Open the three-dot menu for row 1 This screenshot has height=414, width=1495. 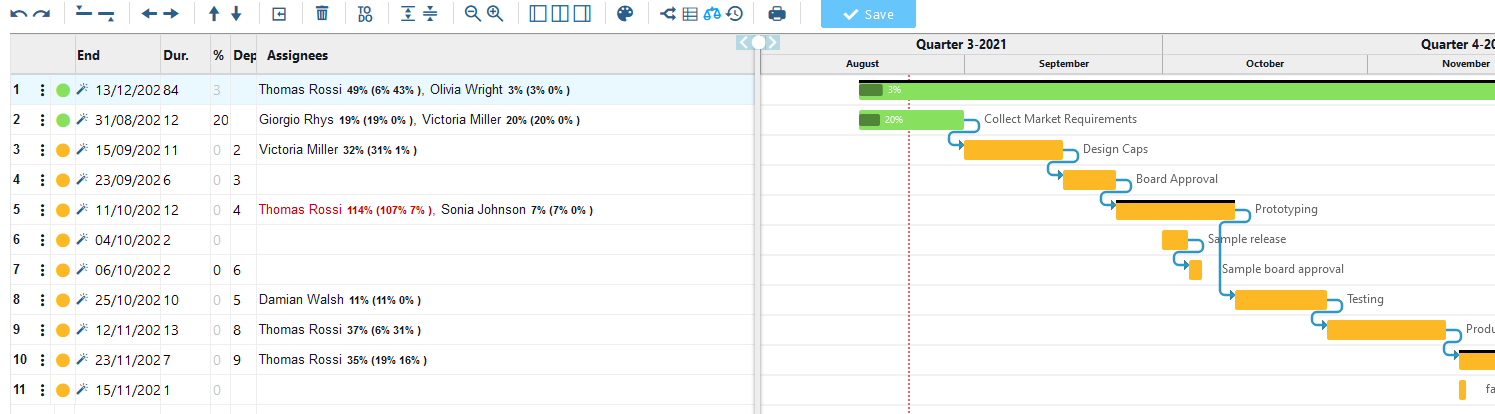click(42, 90)
